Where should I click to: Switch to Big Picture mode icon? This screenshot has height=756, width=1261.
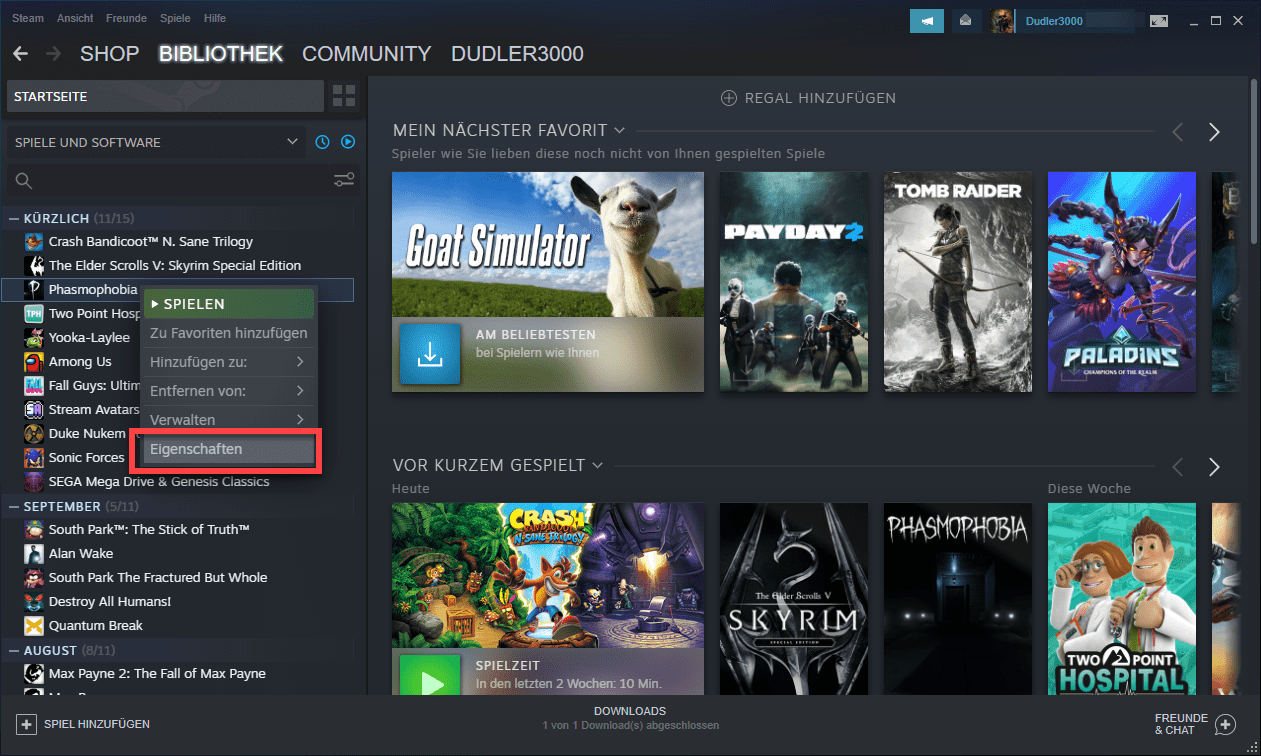1160,20
